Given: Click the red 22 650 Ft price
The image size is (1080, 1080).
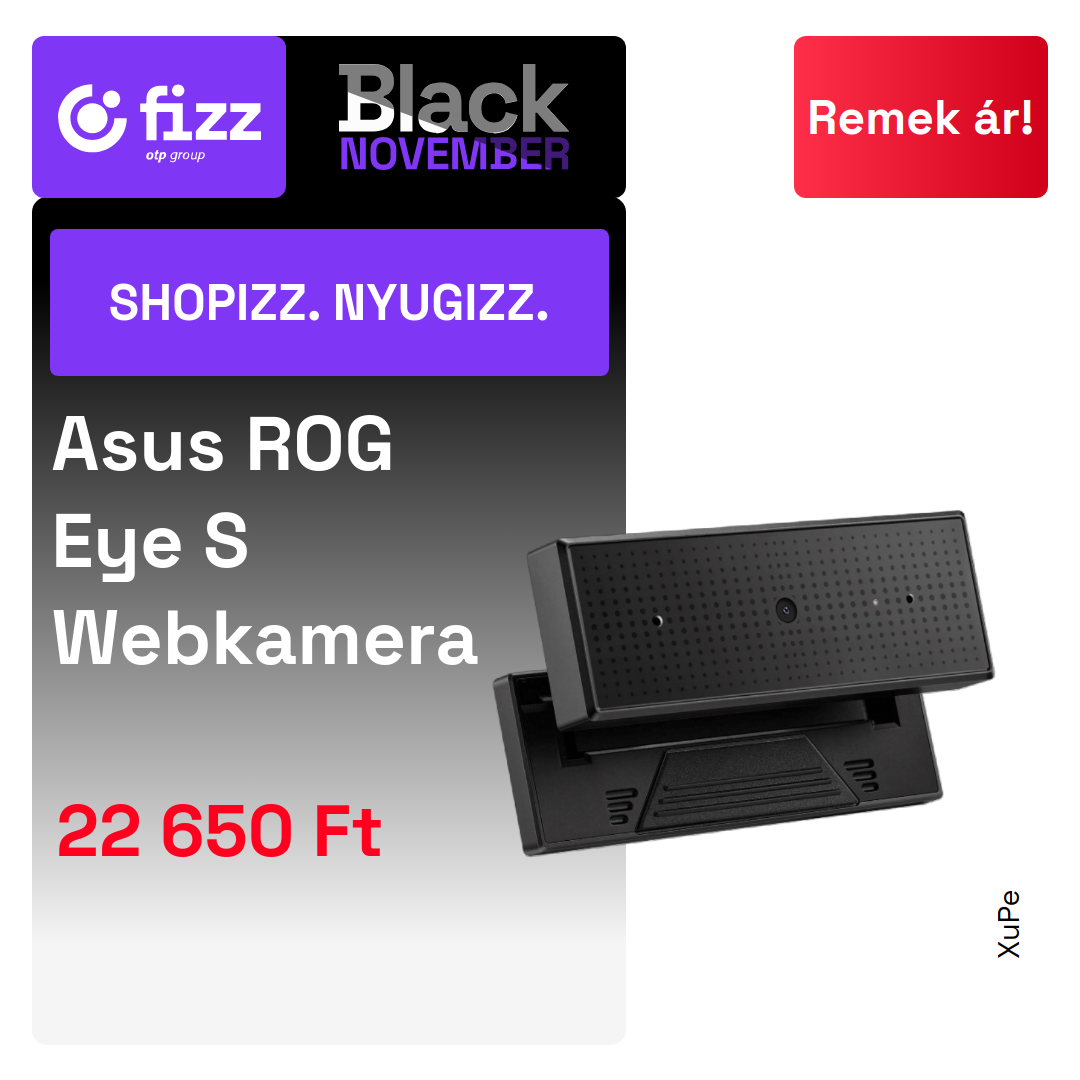Looking at the screenshot, I should tap(219, 831).
